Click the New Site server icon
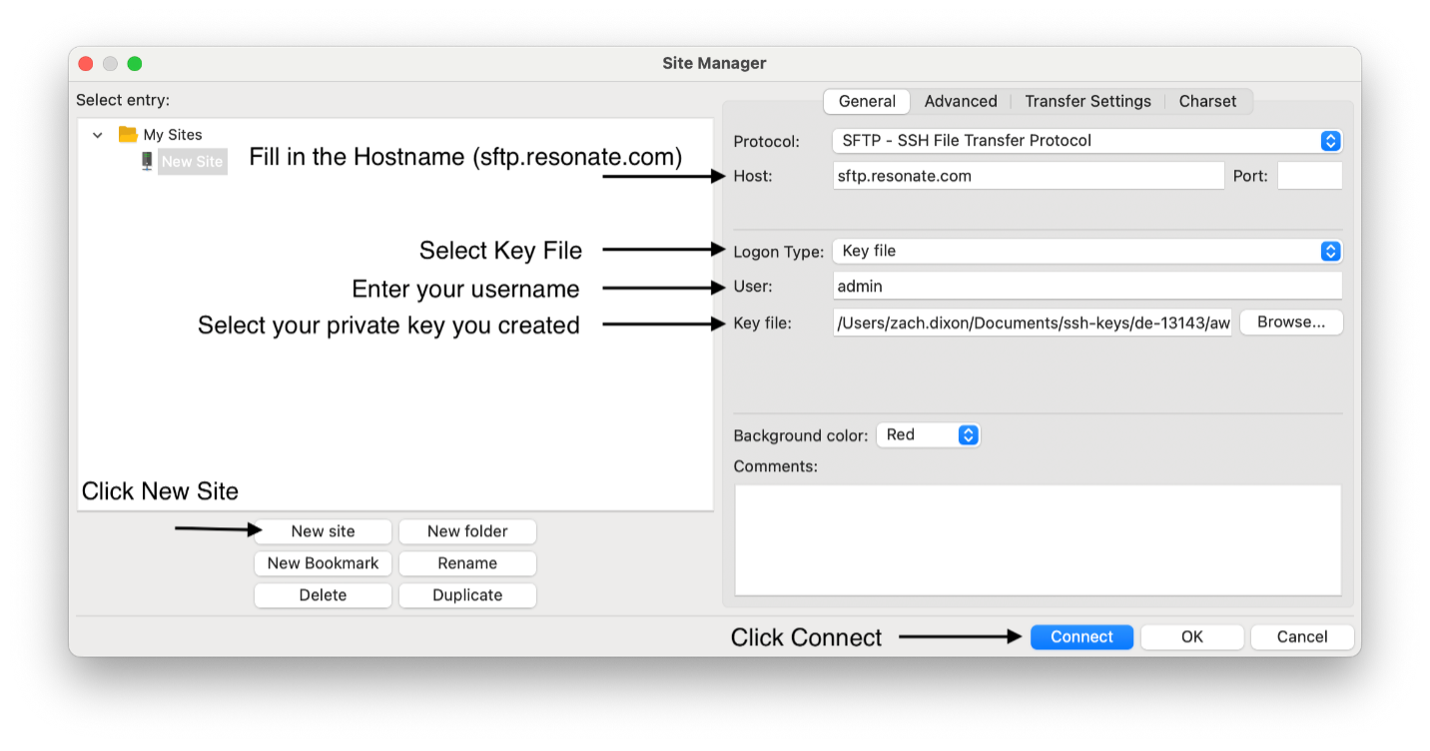The image size is (1430, 751). pos(147,161)
